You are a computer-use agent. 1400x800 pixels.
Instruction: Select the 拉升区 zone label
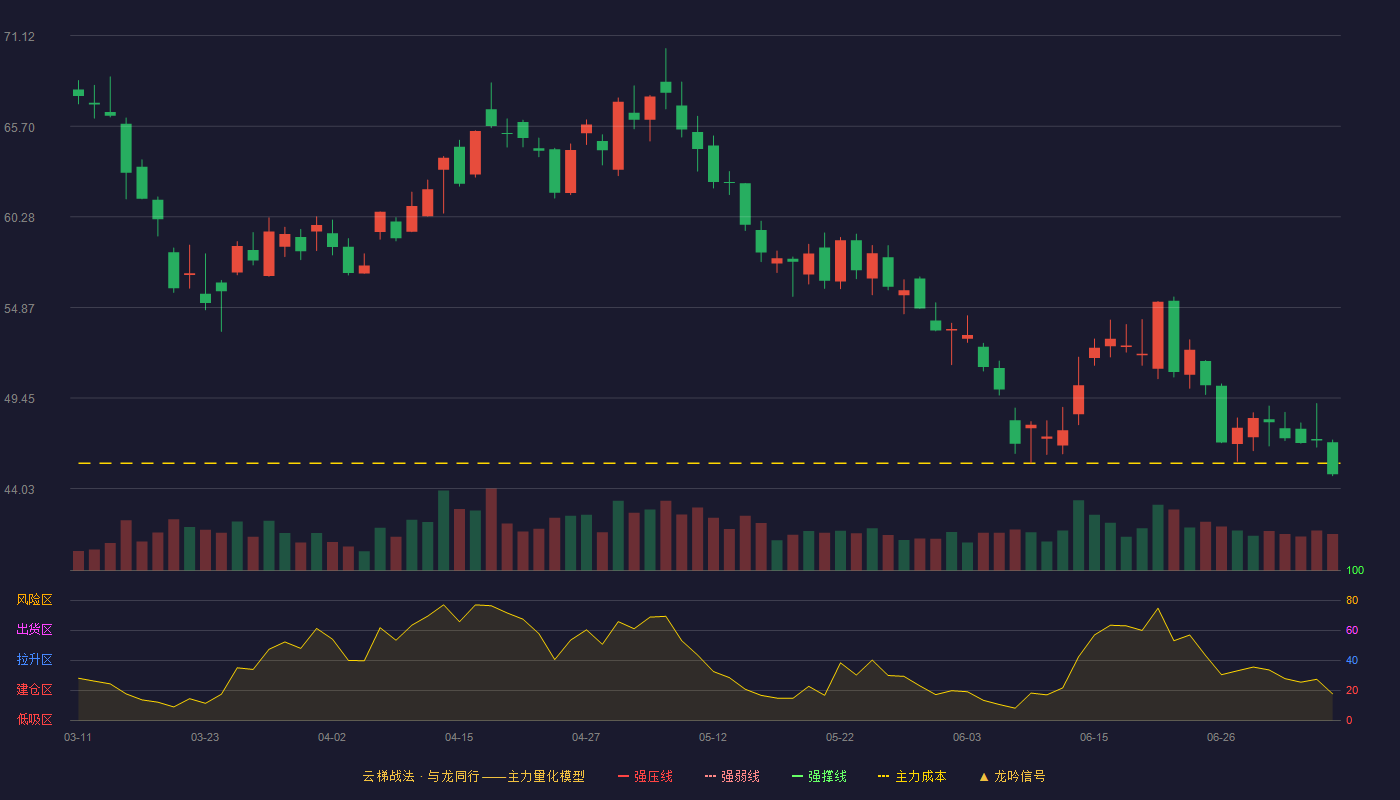34,660
